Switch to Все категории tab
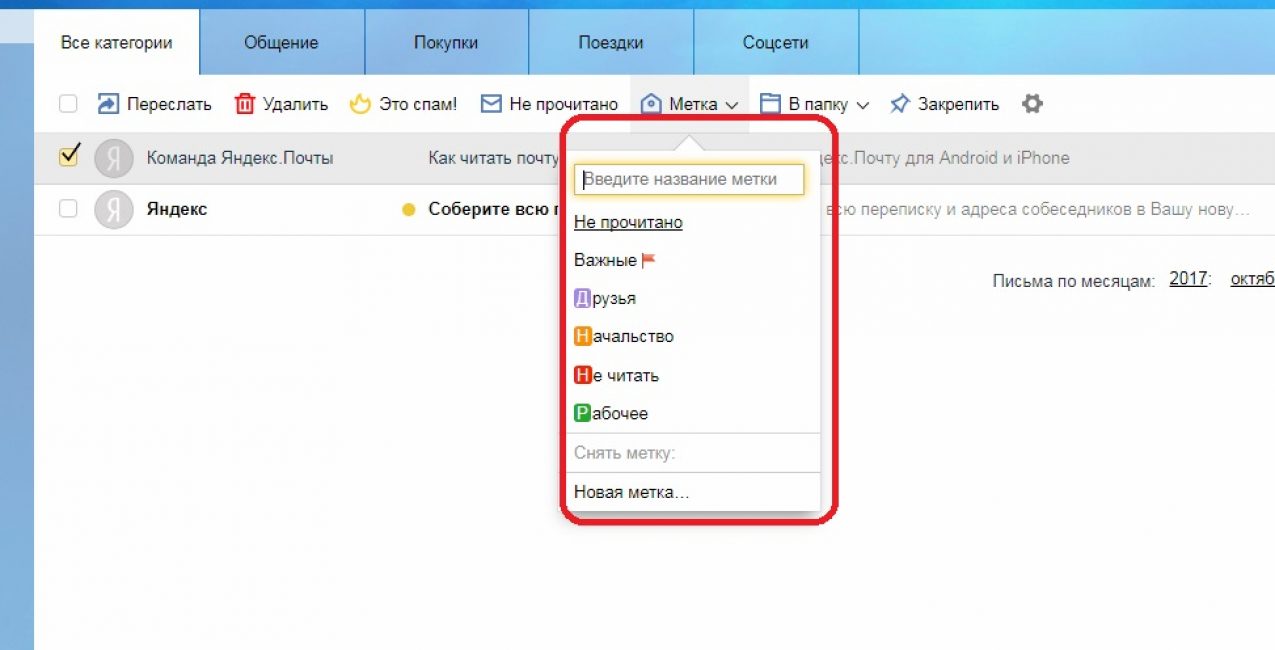 [117, 43]
